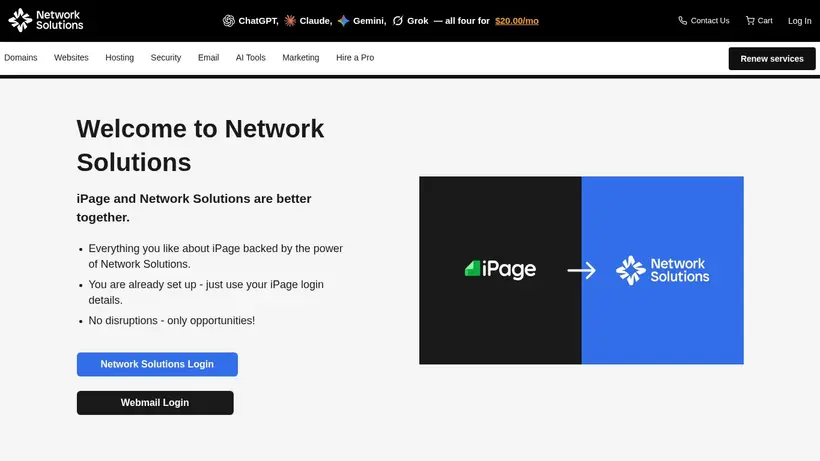Open the Cart link text
820x461 pixels.
765,20
